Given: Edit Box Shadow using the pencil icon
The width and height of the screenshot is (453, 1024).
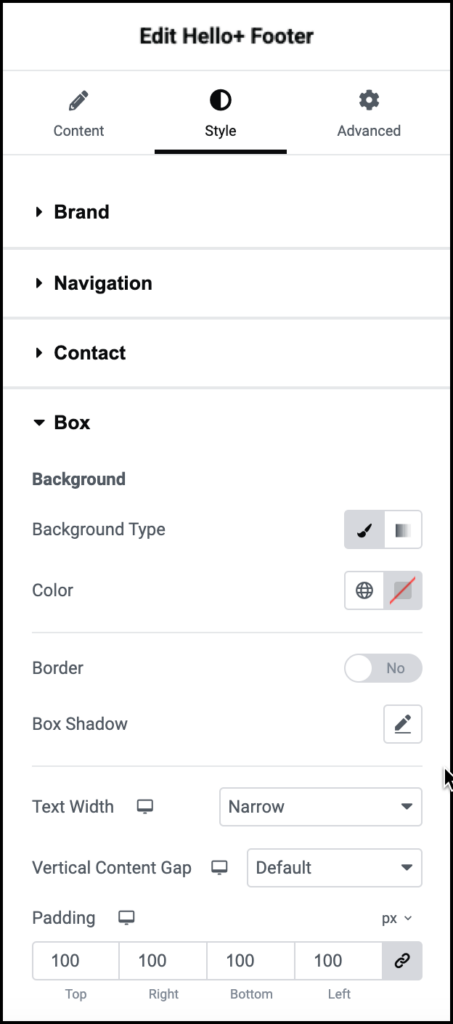Looking at the screenshot, I should [x=403, y=724].
